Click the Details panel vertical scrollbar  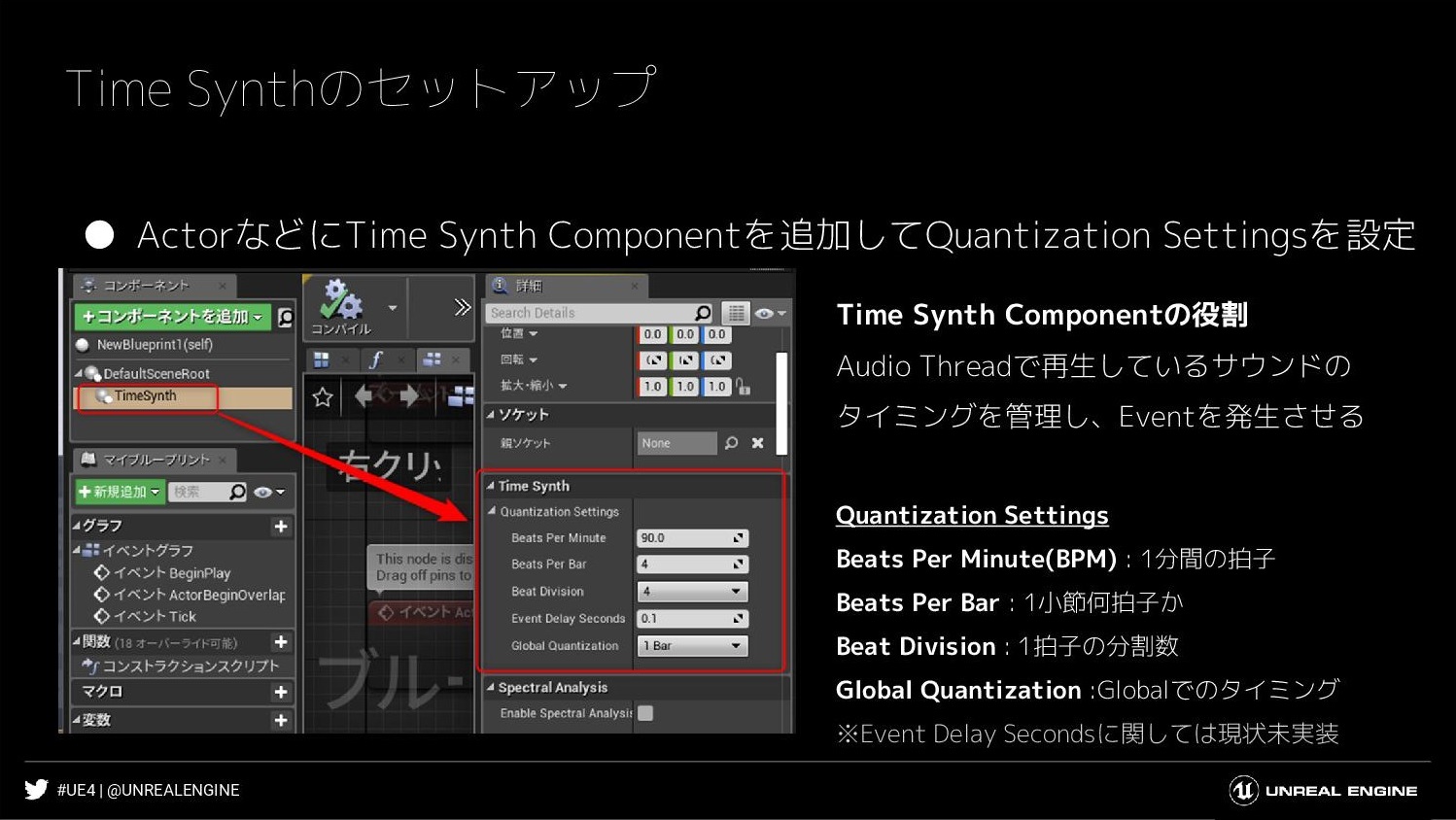(x=781, y=403)
